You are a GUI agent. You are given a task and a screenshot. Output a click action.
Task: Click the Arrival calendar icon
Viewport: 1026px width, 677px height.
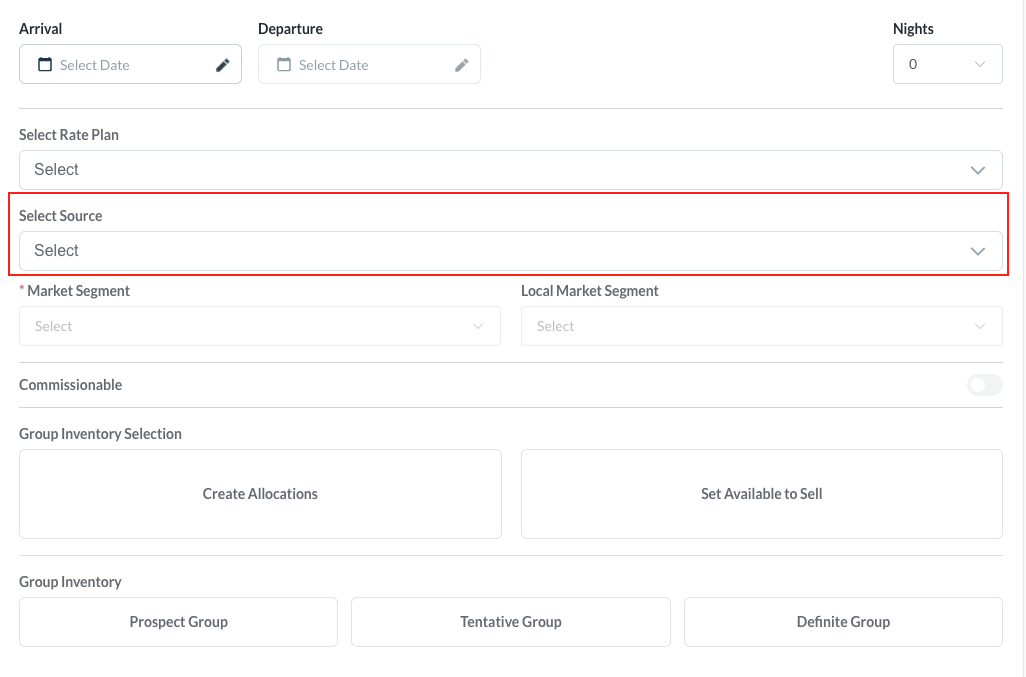[x=45, y=65]
